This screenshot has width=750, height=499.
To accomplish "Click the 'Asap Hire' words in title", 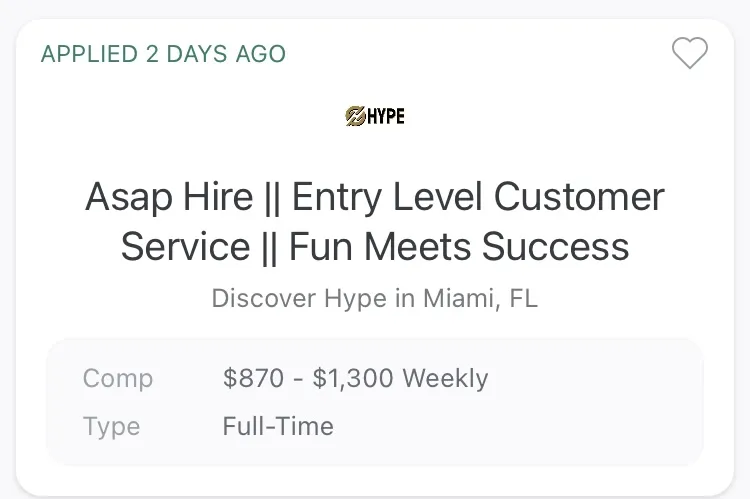I will [x=169, y=197].
